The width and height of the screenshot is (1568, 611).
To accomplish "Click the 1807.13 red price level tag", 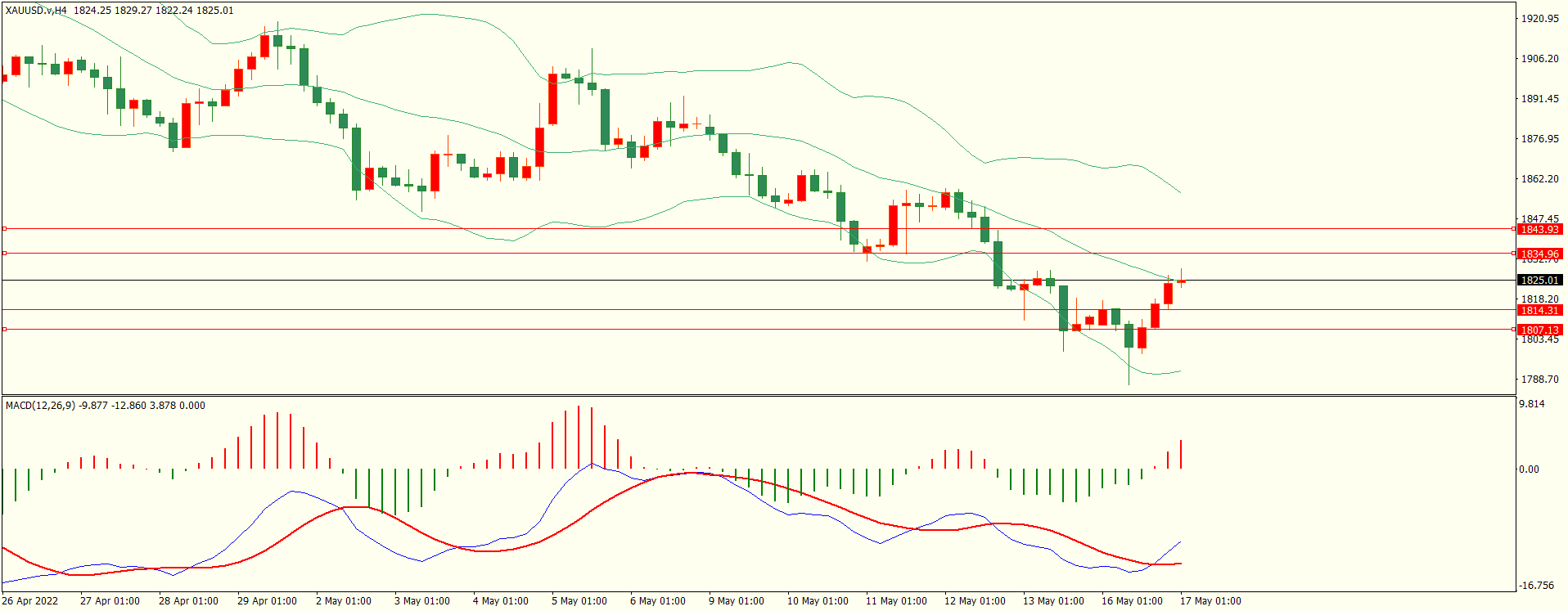I will click(x=1539, y=330).
